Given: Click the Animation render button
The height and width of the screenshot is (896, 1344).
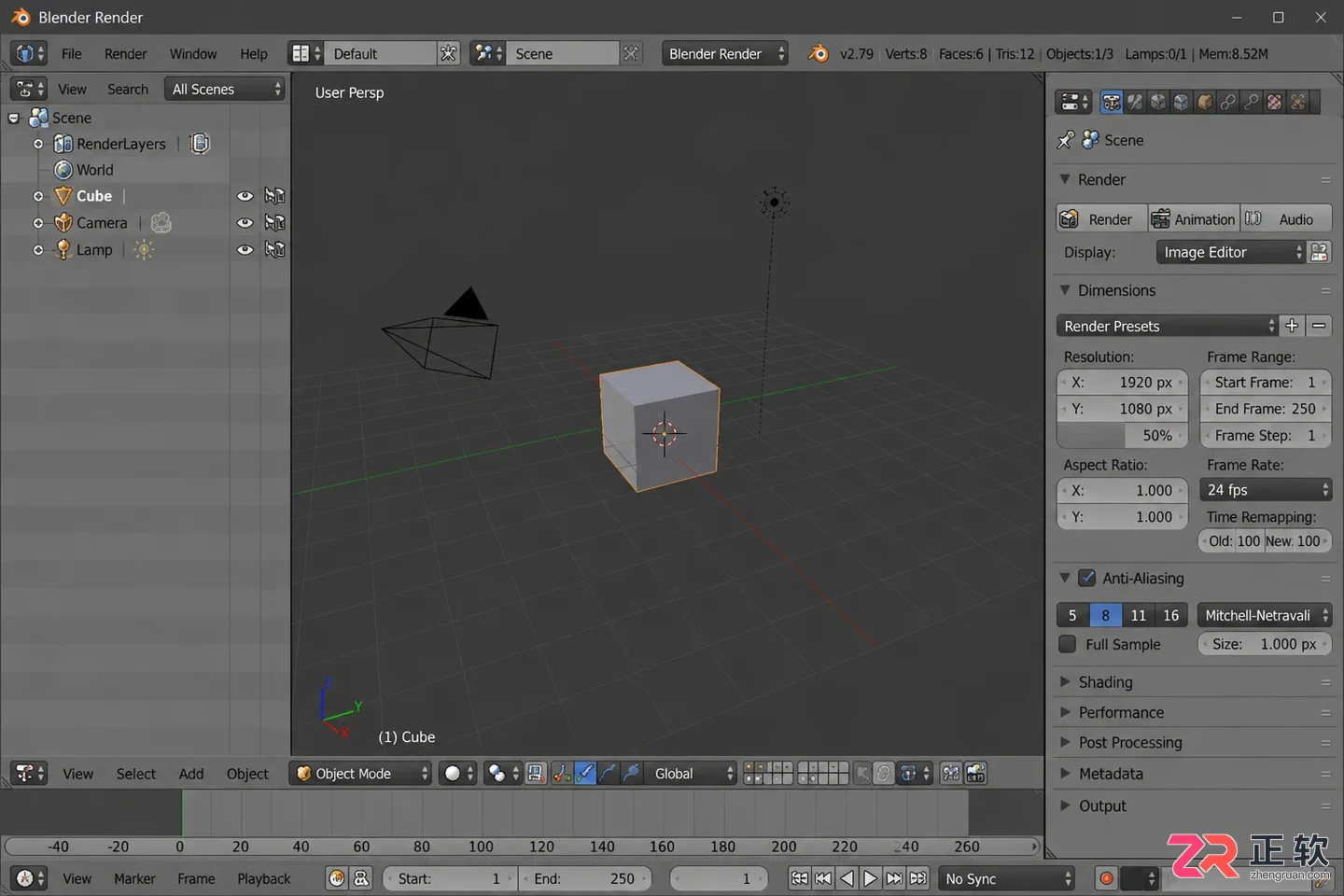Looking at the screenshot, I should [1194, 219].
